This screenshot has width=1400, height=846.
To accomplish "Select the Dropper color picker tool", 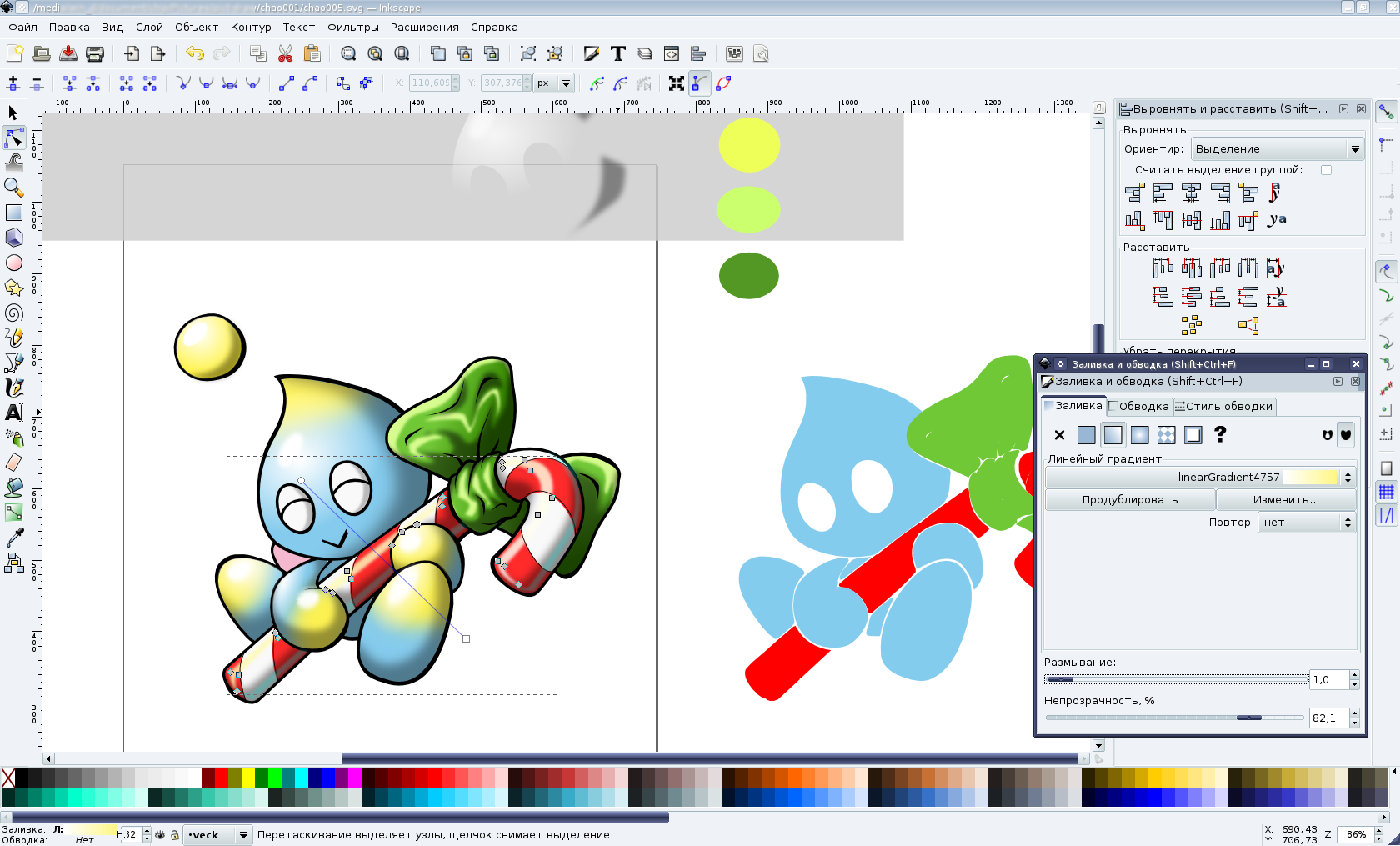I will point(13,538).
